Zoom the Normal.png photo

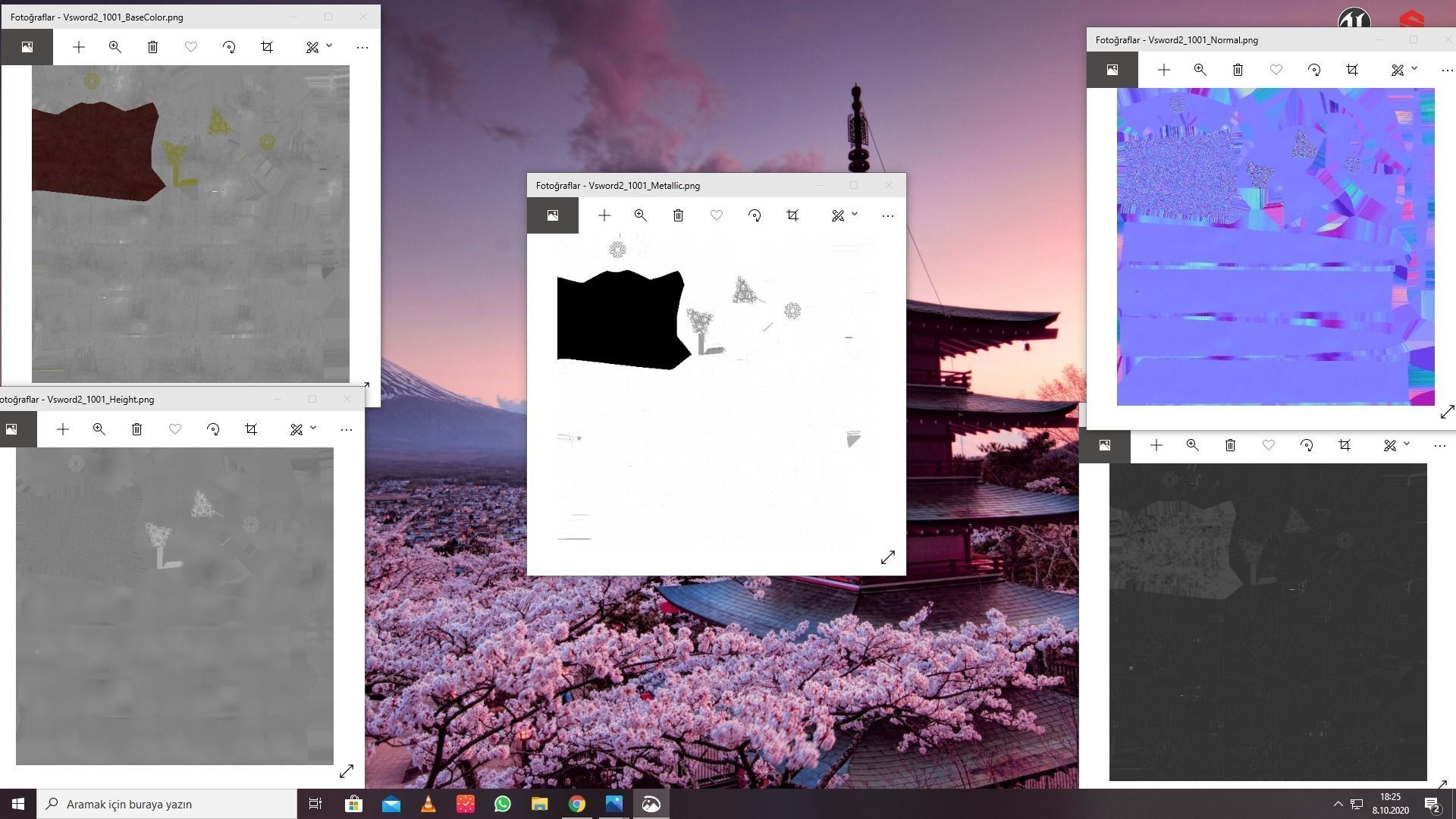1200,70
